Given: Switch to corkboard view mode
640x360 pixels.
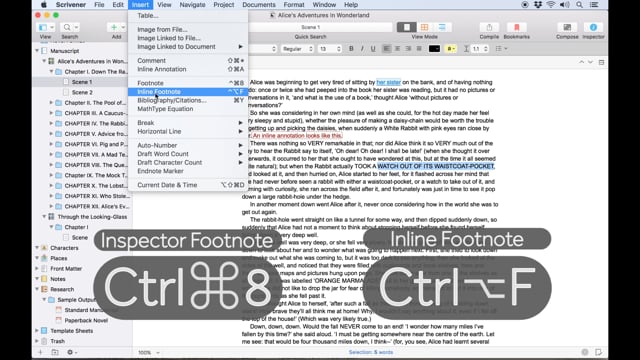Looking at the screenshot, I should coord(424,27).
